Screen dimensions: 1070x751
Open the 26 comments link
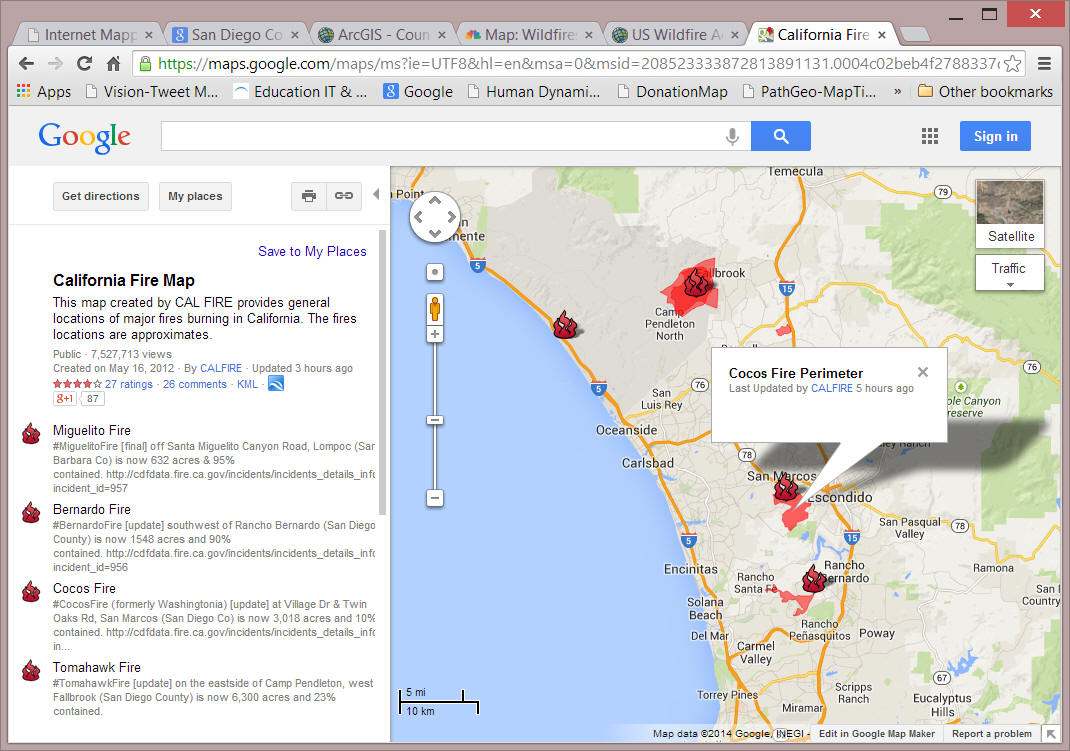194,384
